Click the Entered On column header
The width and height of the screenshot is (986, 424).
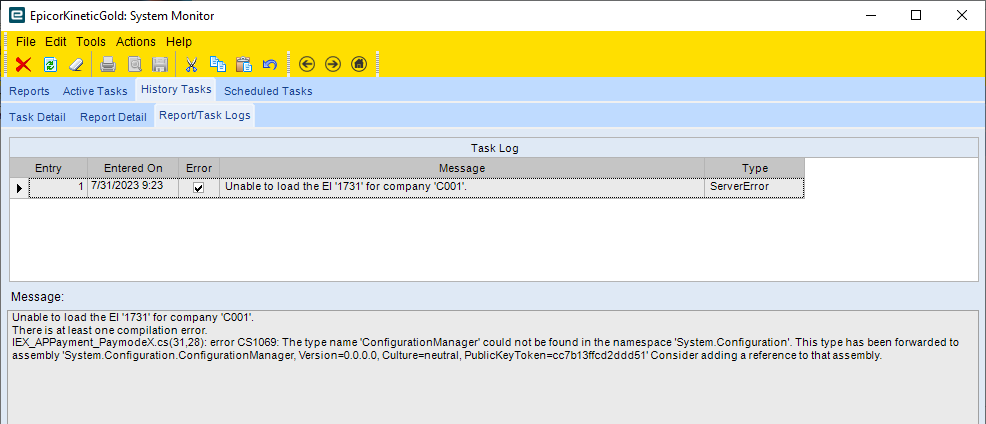pos(133,168)
